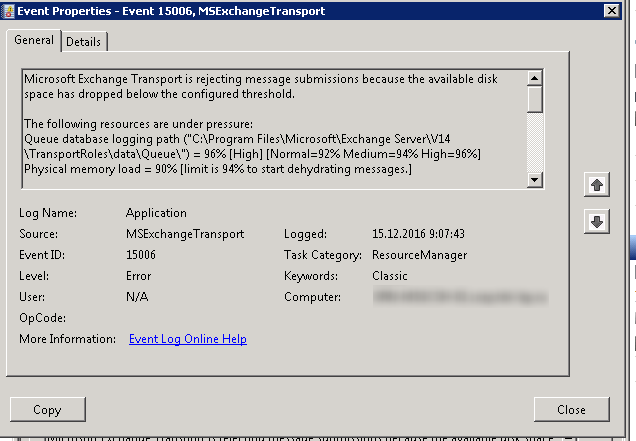The image size is (636, 441).
Task: Click the blurred Computer name field
Action: [x=460, y=297]
